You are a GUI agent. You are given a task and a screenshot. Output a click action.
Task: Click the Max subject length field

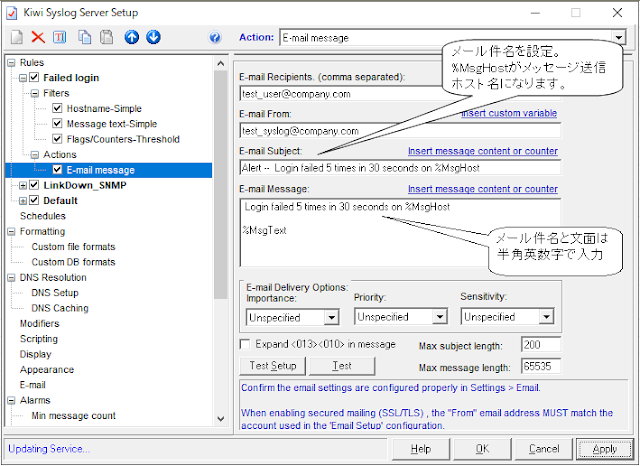coord(541,345)
